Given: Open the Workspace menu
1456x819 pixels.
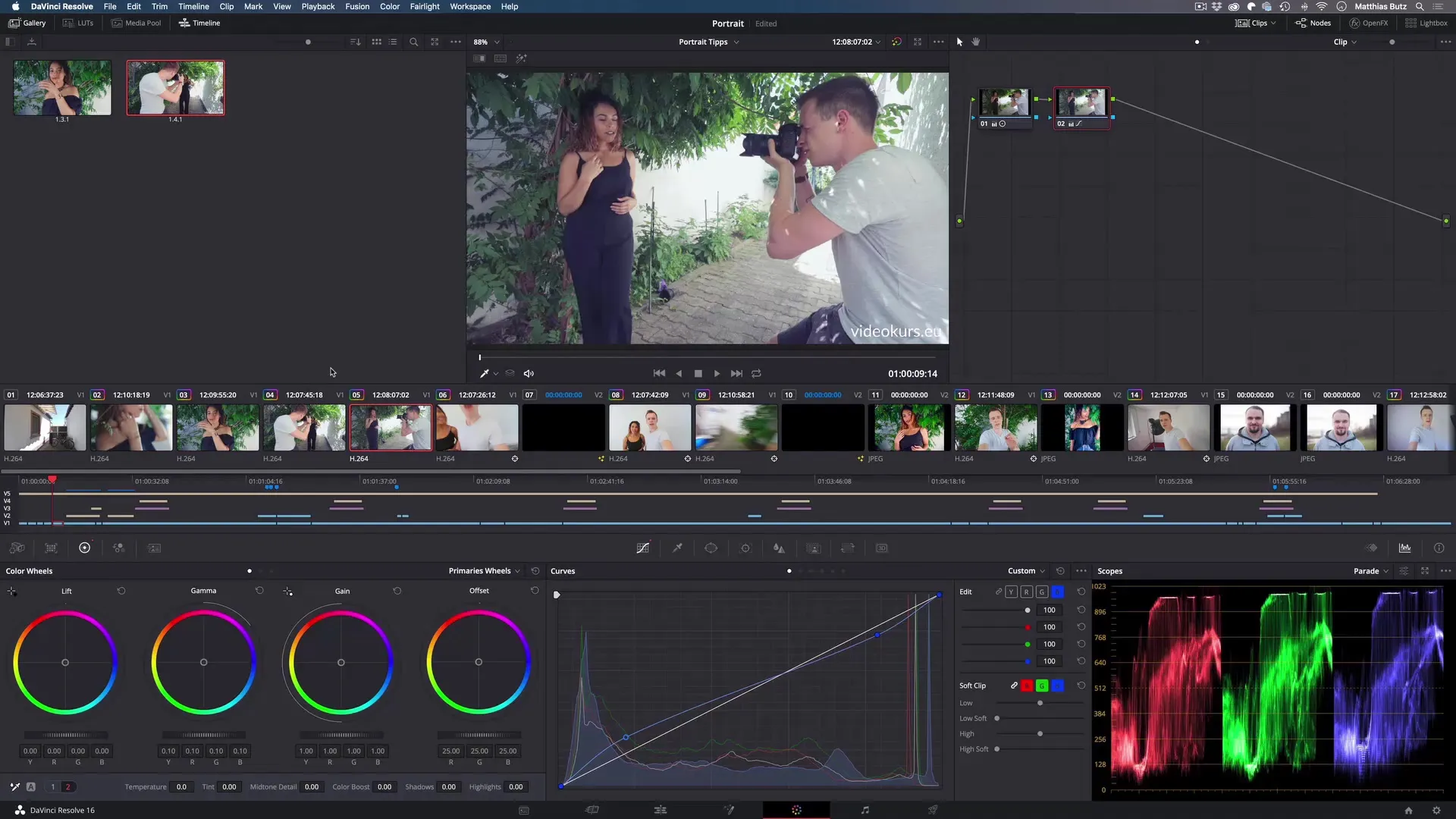Looking at the screenshot, I should coord(470,6).
